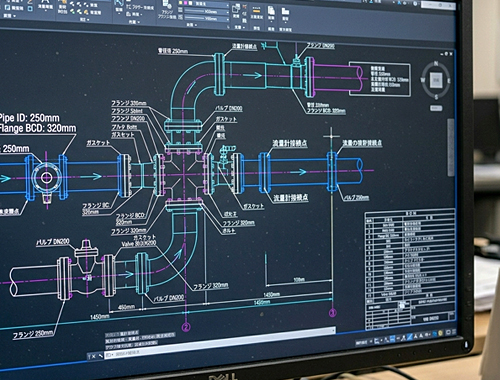
Task: Open the WCS dropdown below the ViewCube
Action: click(x=436, y=108)
